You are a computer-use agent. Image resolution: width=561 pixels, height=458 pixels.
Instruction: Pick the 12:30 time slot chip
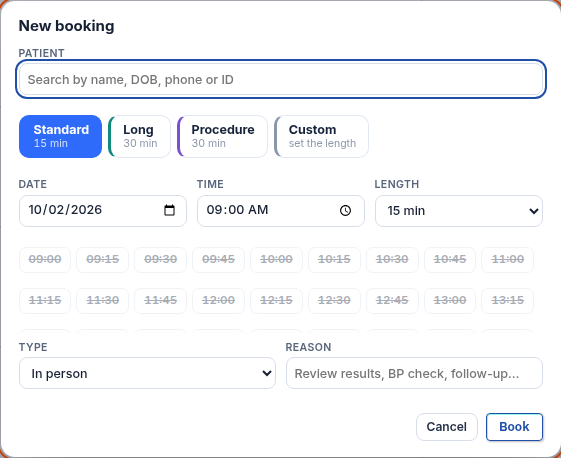334,301
